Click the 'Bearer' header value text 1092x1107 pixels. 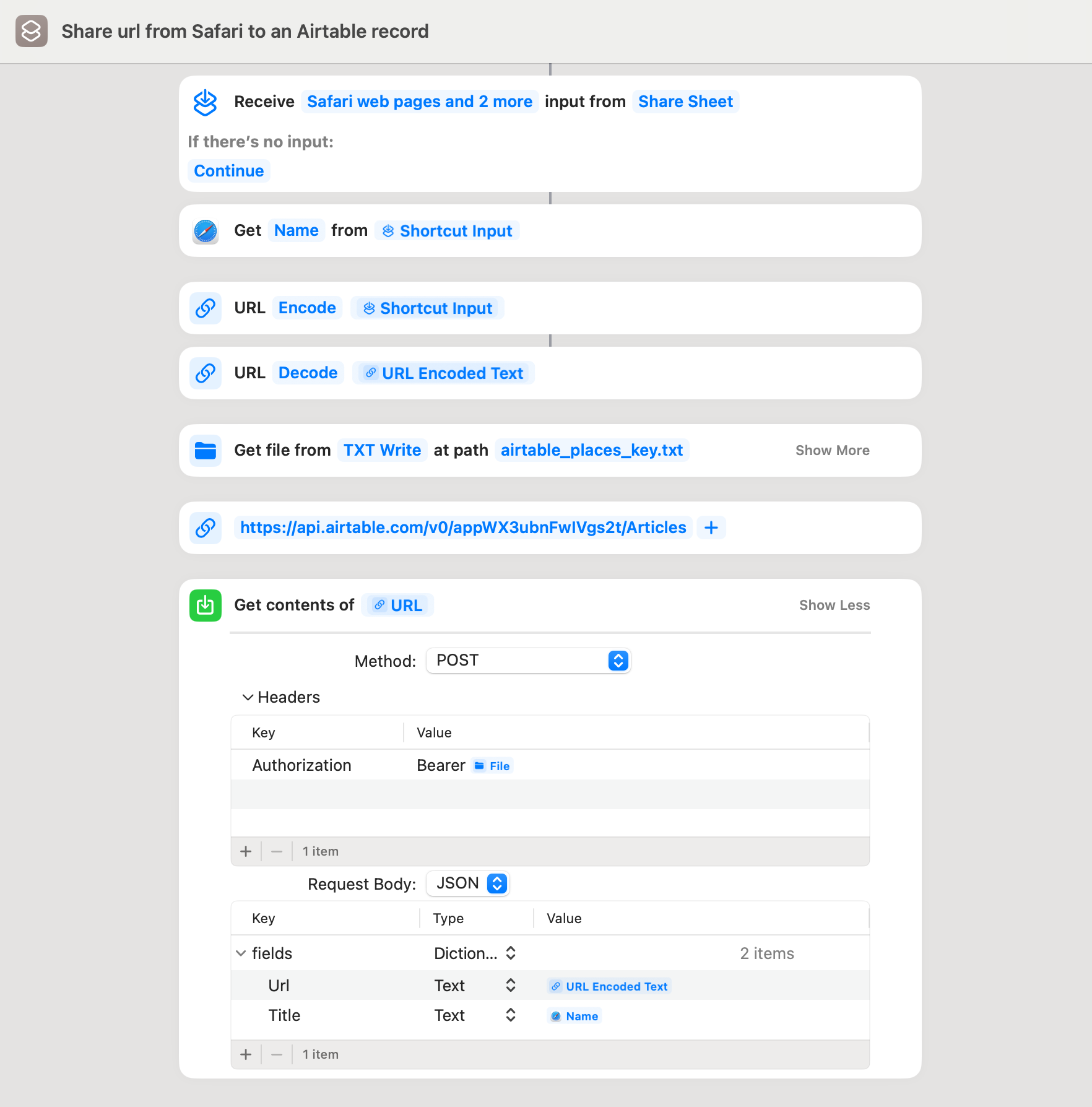click(441, 765)
